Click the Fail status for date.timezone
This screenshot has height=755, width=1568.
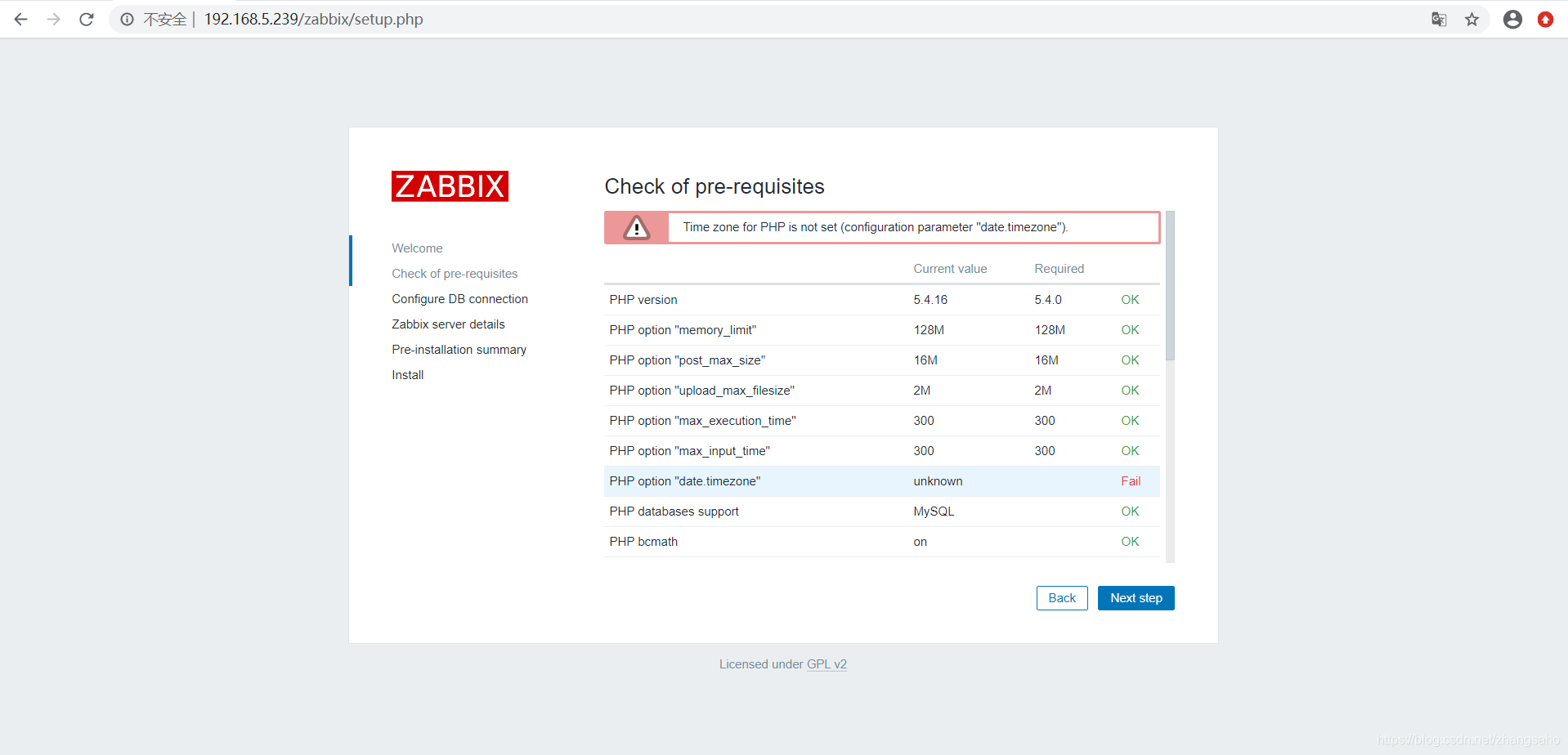1131,481
